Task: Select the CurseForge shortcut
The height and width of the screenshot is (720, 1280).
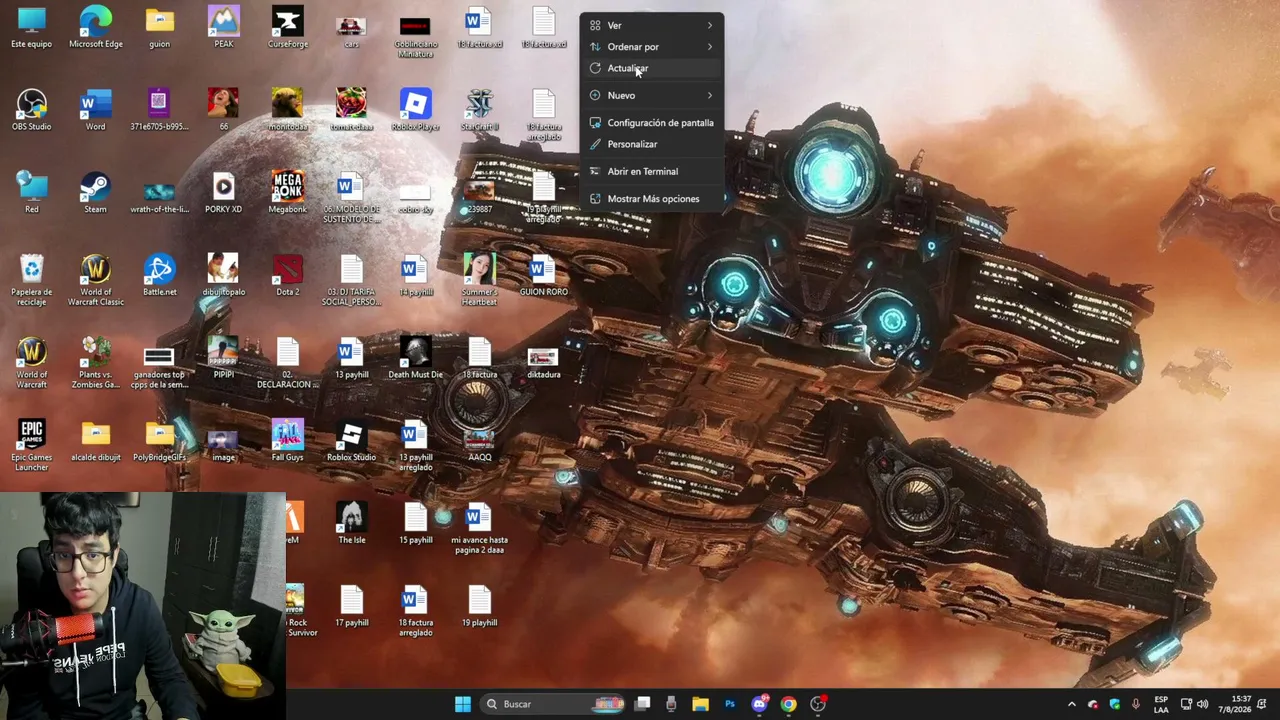Action: [288, 28]
